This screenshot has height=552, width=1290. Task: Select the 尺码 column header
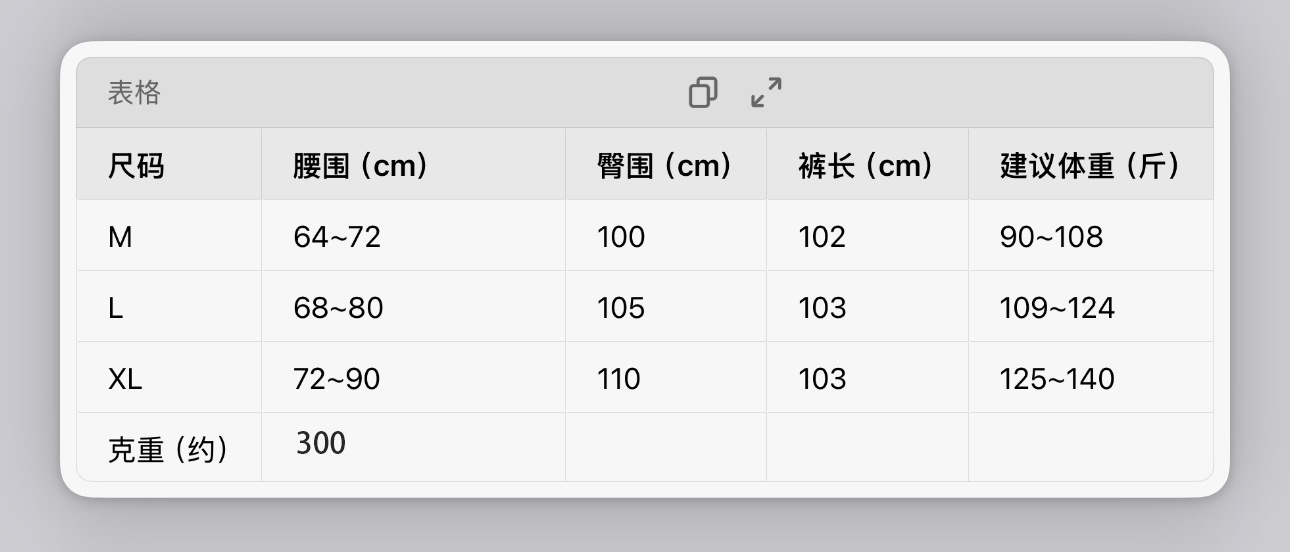(x=136, y=165)
